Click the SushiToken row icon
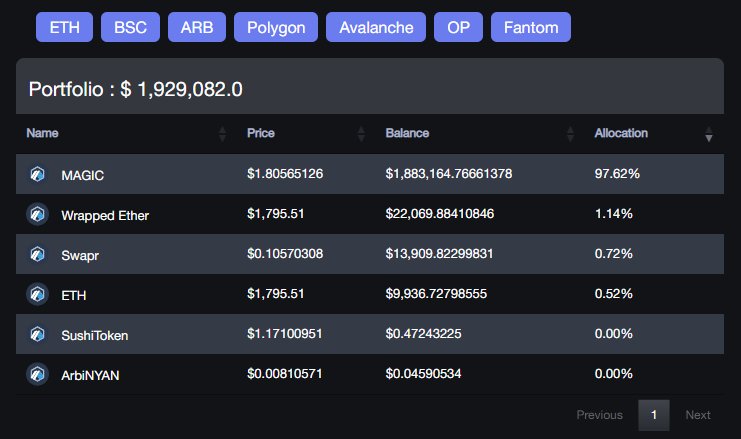 [37, 334]
